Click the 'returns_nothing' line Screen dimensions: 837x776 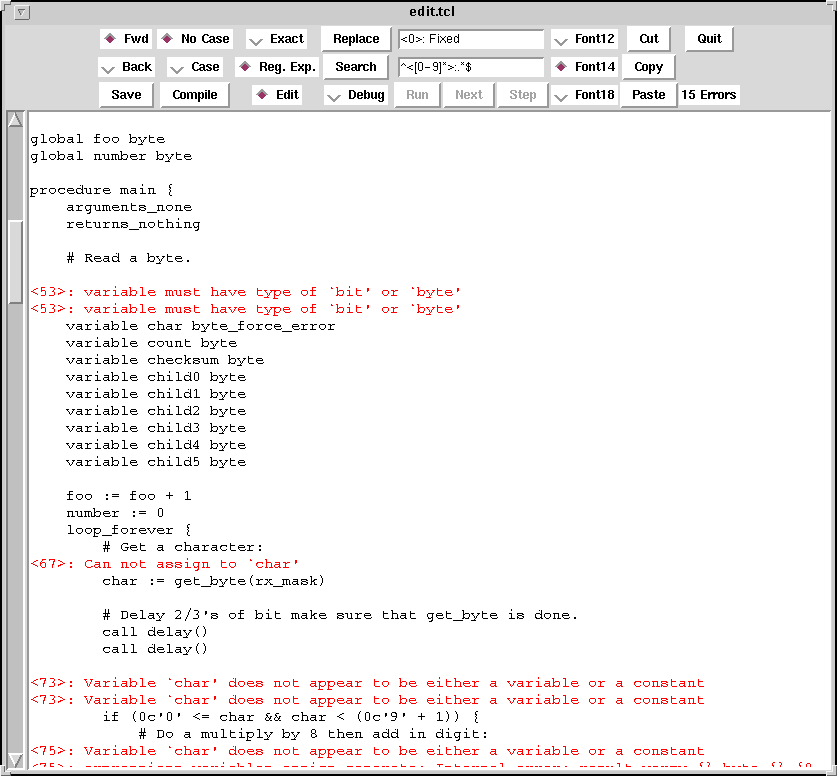tap(133, 224)
